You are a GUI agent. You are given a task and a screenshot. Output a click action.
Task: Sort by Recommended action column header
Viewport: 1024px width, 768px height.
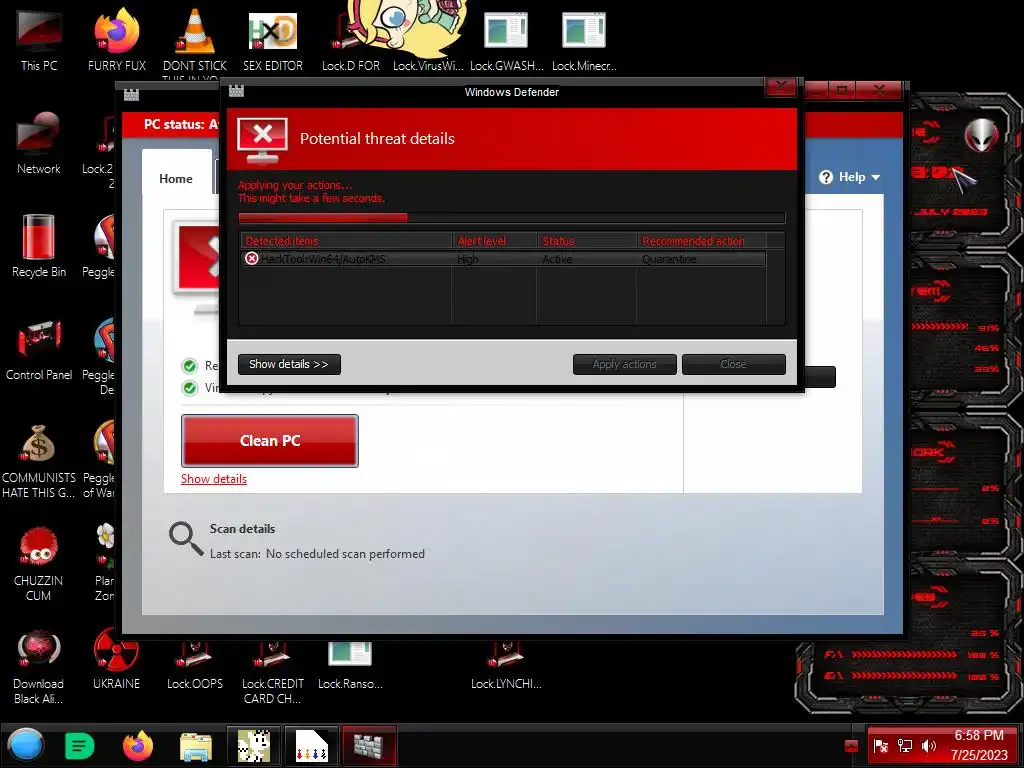(x=701, y=241)
